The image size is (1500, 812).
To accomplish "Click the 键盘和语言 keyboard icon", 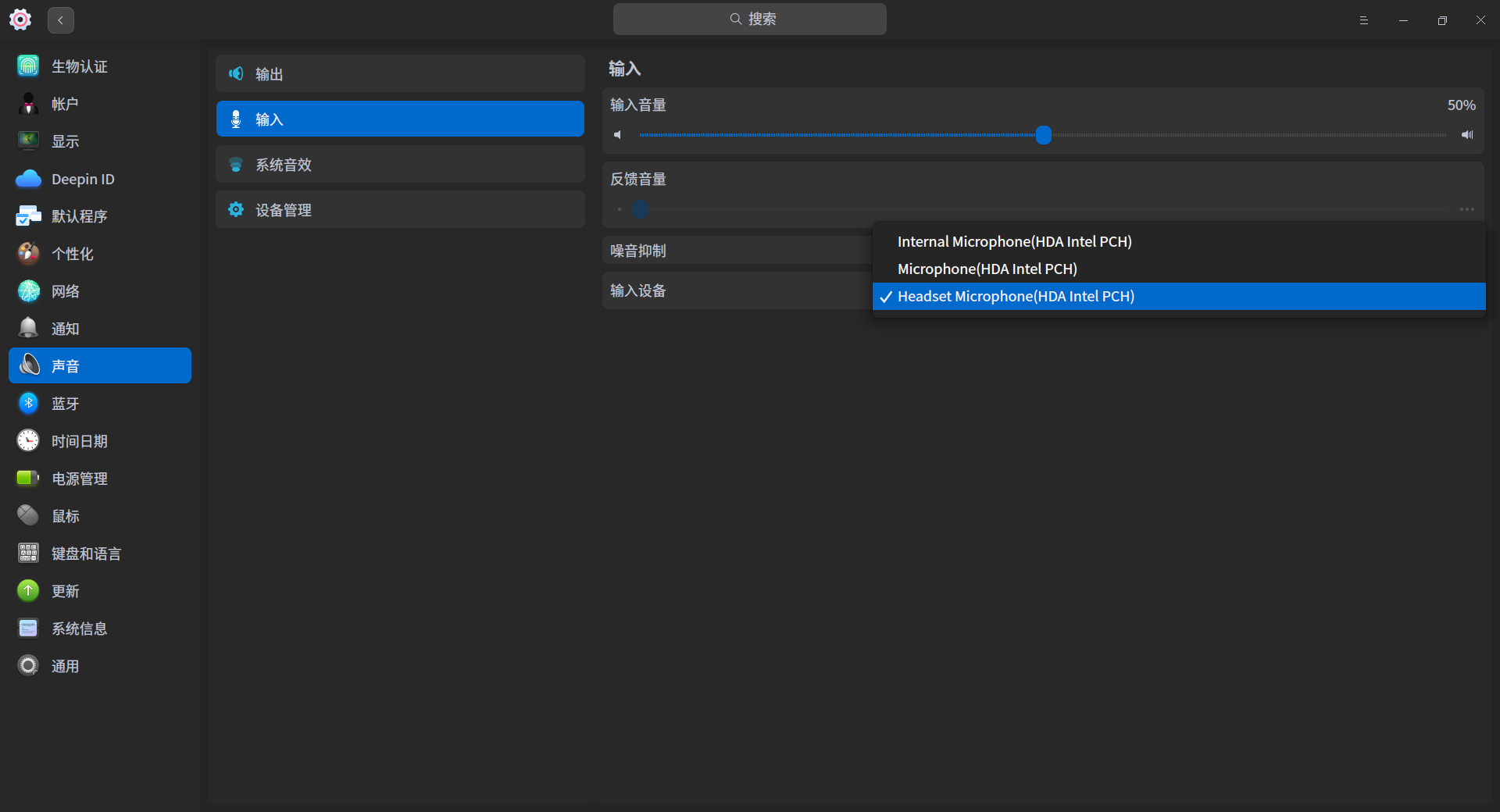I will point(28,554).
